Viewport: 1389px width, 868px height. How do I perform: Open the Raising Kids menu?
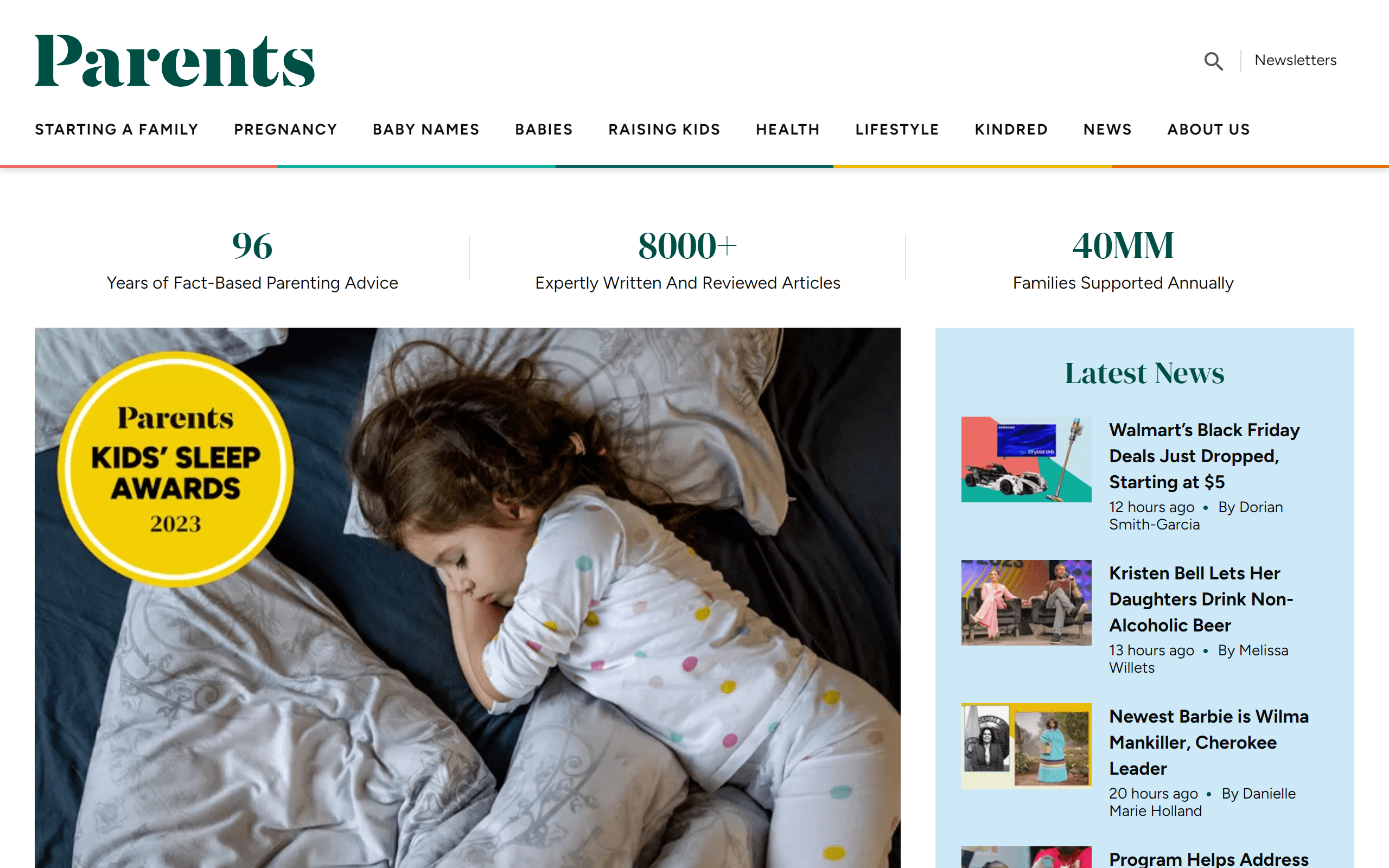tap(664, 129)
